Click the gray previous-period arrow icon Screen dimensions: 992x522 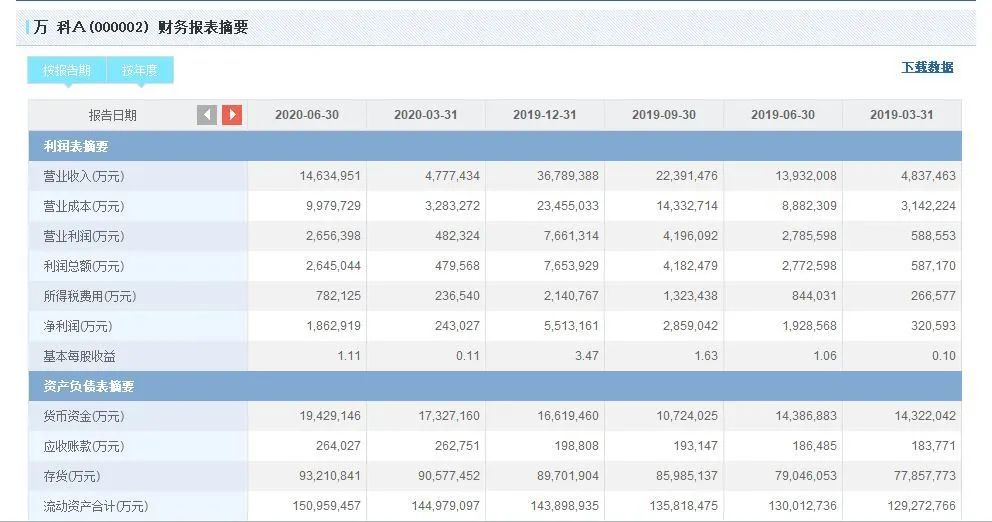coord(207,115)
